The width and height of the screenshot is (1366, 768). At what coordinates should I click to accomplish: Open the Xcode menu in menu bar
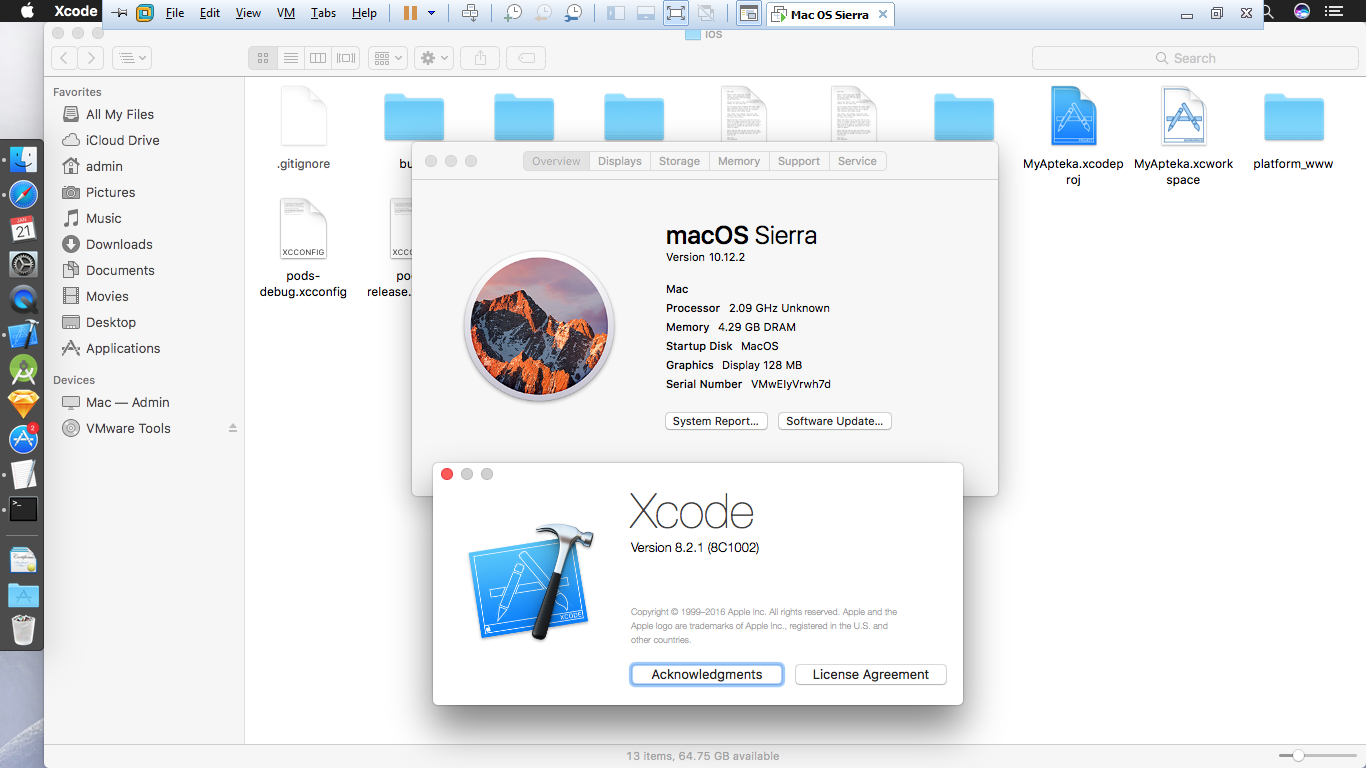pyautogui.click(x=75, y=12)
